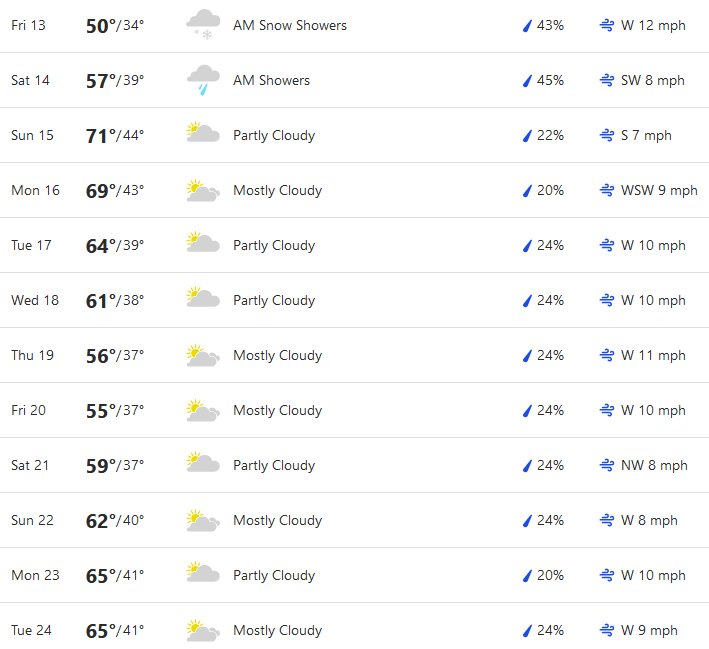Expand the Fri 13 forecast row
The width and height of the screenshot is (709, 649).
pos(354,26)
